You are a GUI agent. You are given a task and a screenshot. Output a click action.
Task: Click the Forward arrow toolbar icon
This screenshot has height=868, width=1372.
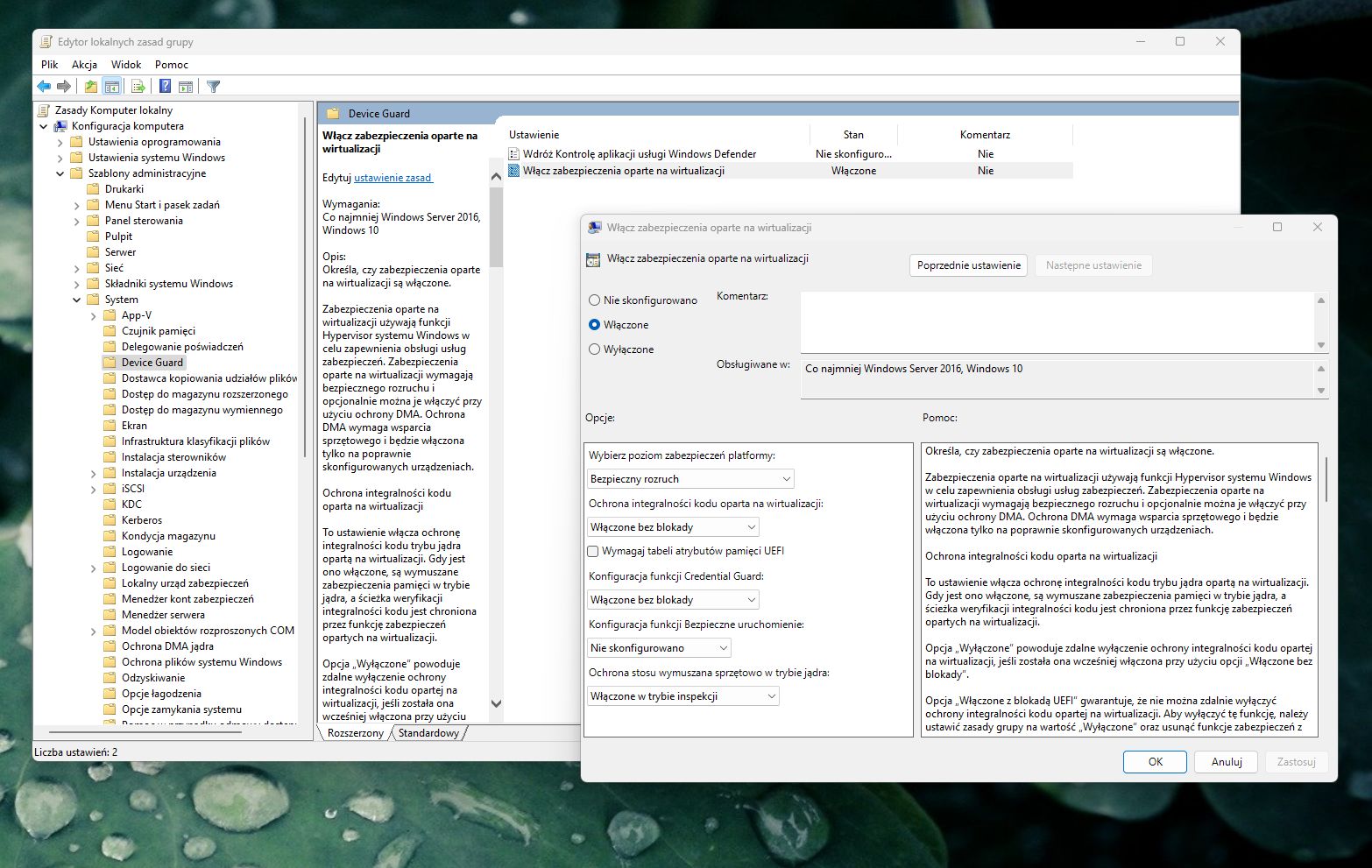click(64, 87)
